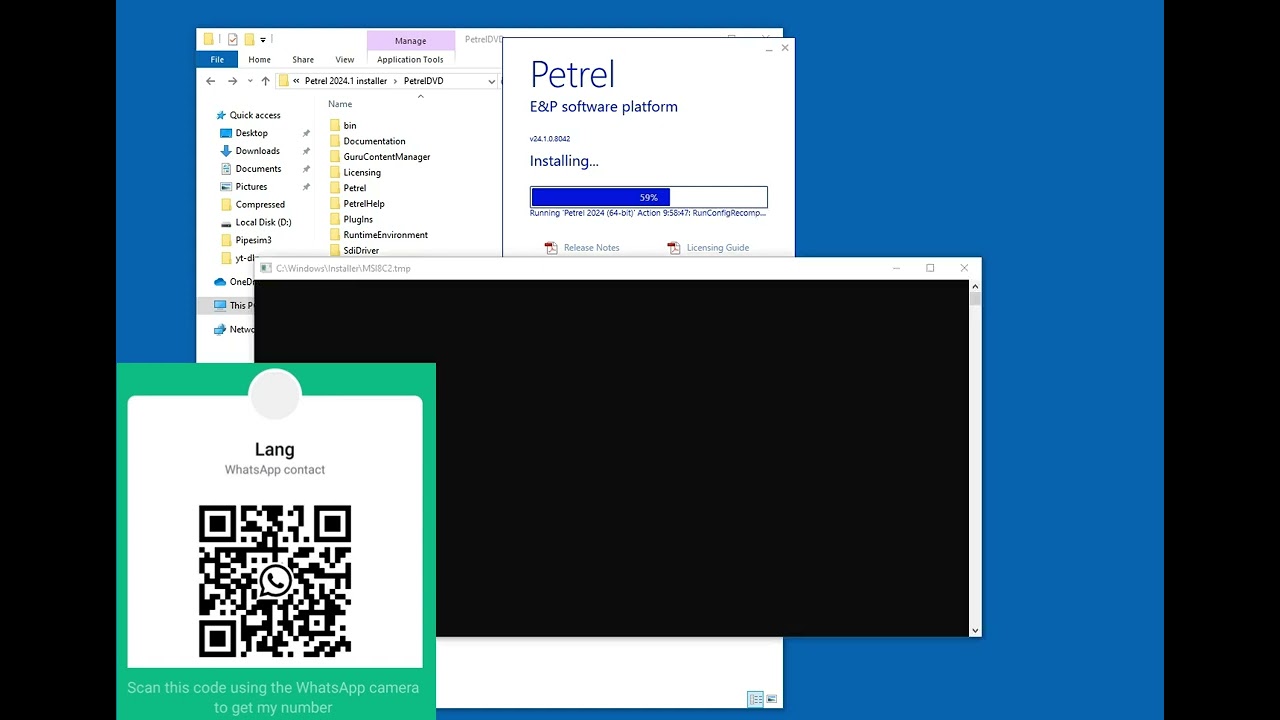The image size is (1280, 720).
Task: Unpin Documents using its pin icon
Action: [x=306, y=169]
